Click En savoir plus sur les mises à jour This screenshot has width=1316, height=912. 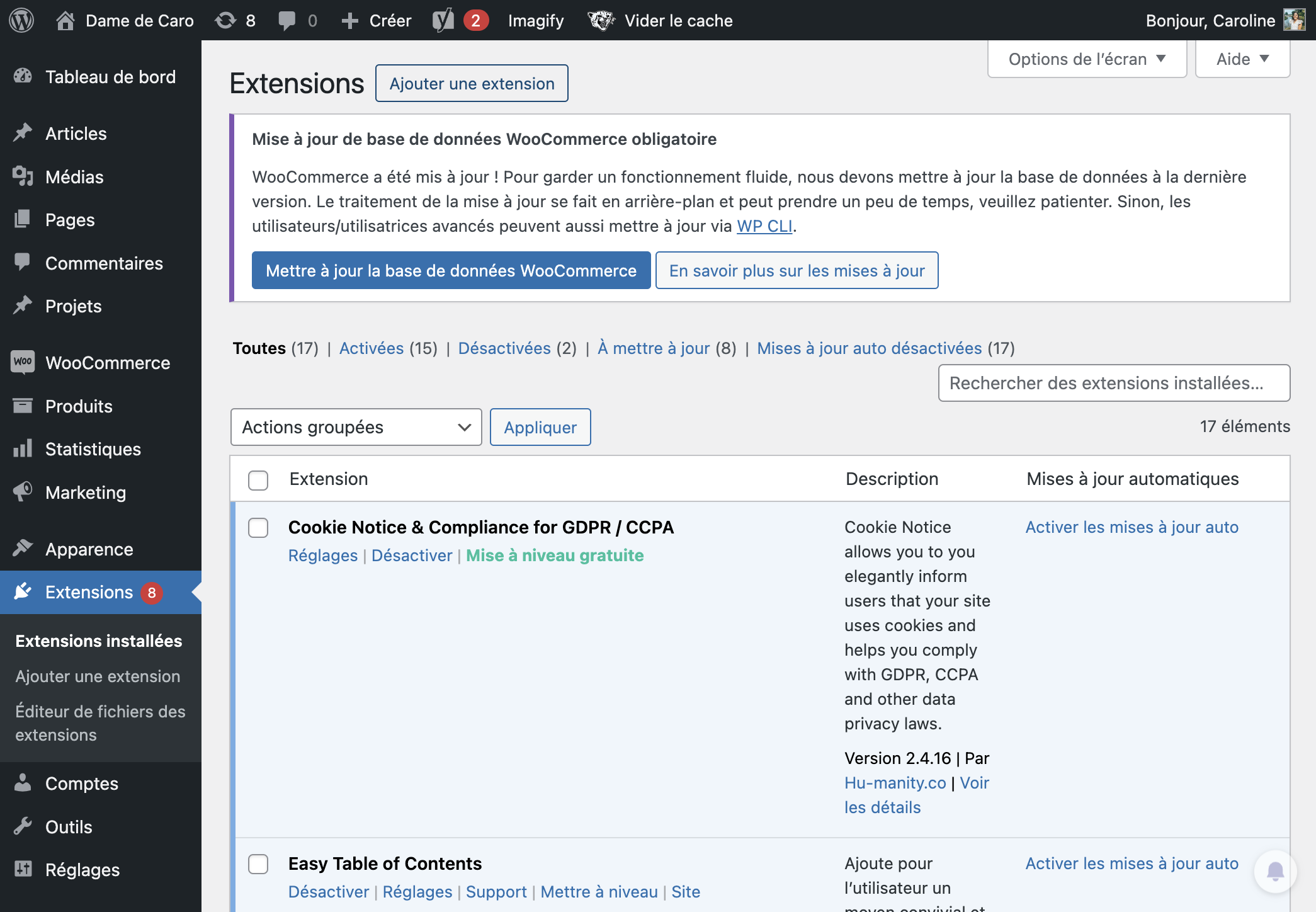click(x=797, y=270)
